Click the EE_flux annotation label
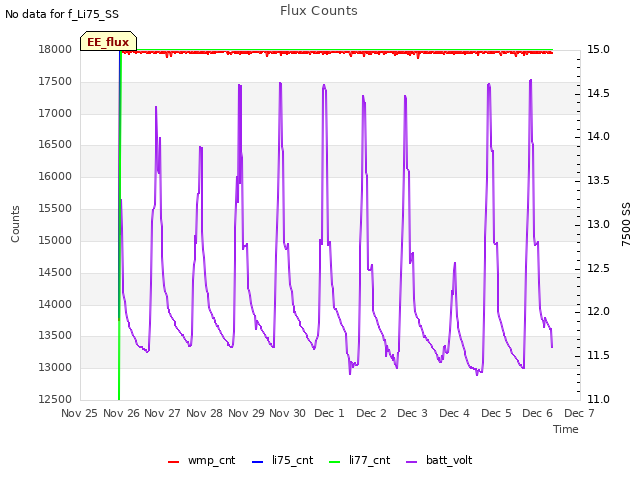 [108, 42]
